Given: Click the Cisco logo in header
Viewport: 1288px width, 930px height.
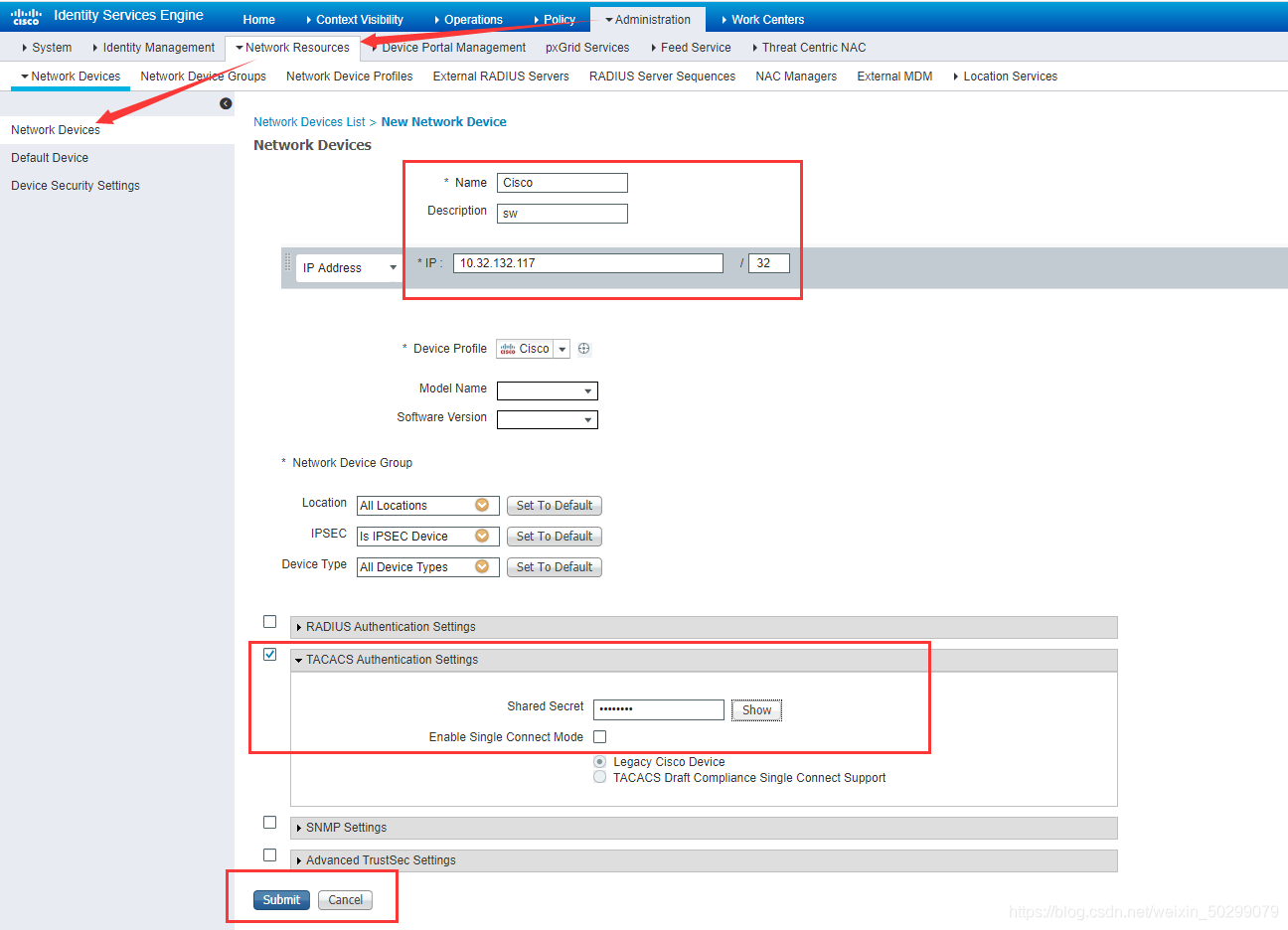Looking at the screenshot, I should point(26,16).
